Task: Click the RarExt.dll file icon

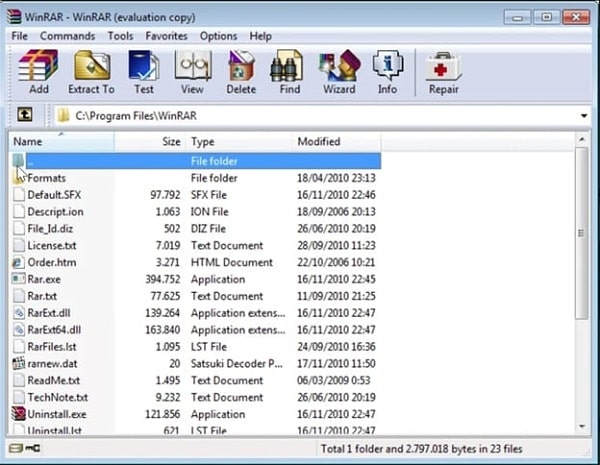Action: point(18,313)
